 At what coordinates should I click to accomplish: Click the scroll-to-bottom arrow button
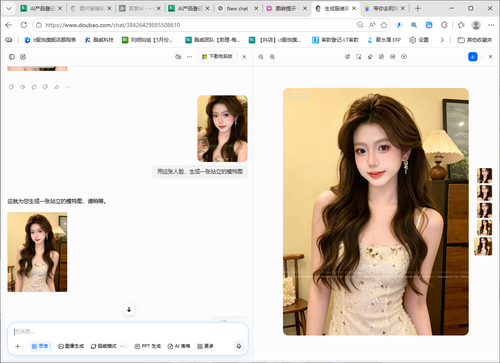point(129,309)
